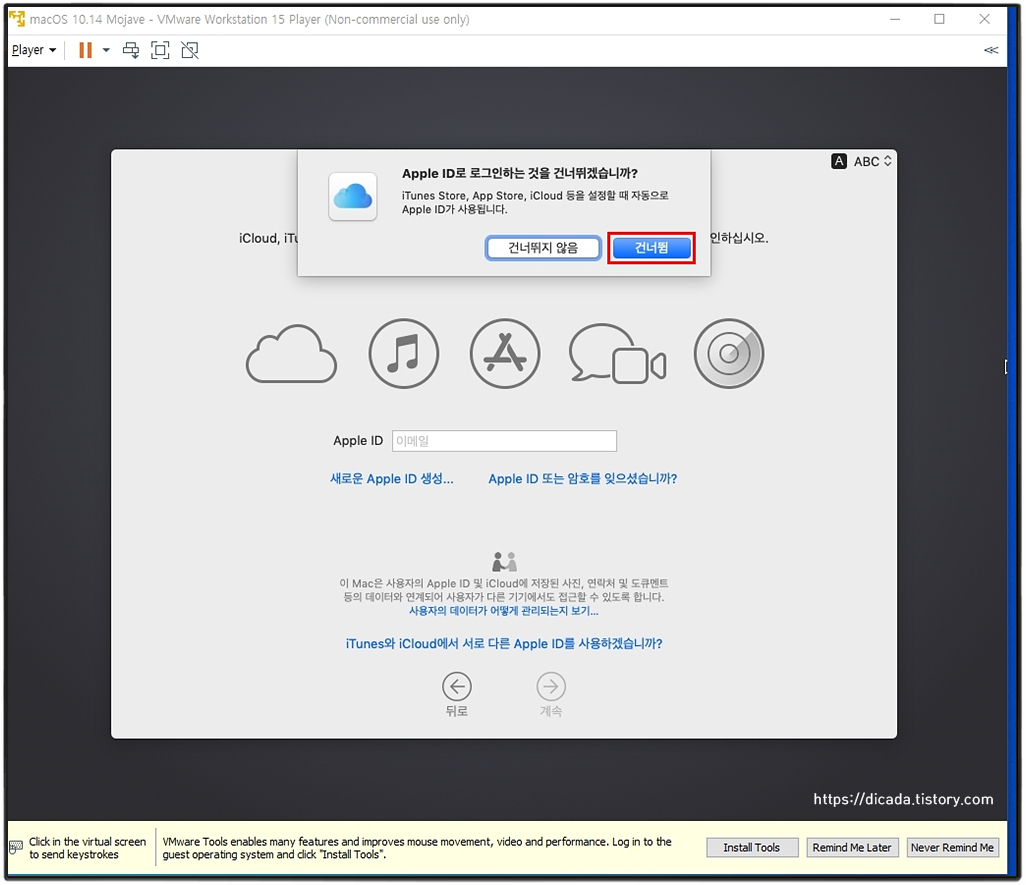Viewport: 1026px width, 885px height.
Task: Click the Remind Me Later button
Action: (852, 848)
